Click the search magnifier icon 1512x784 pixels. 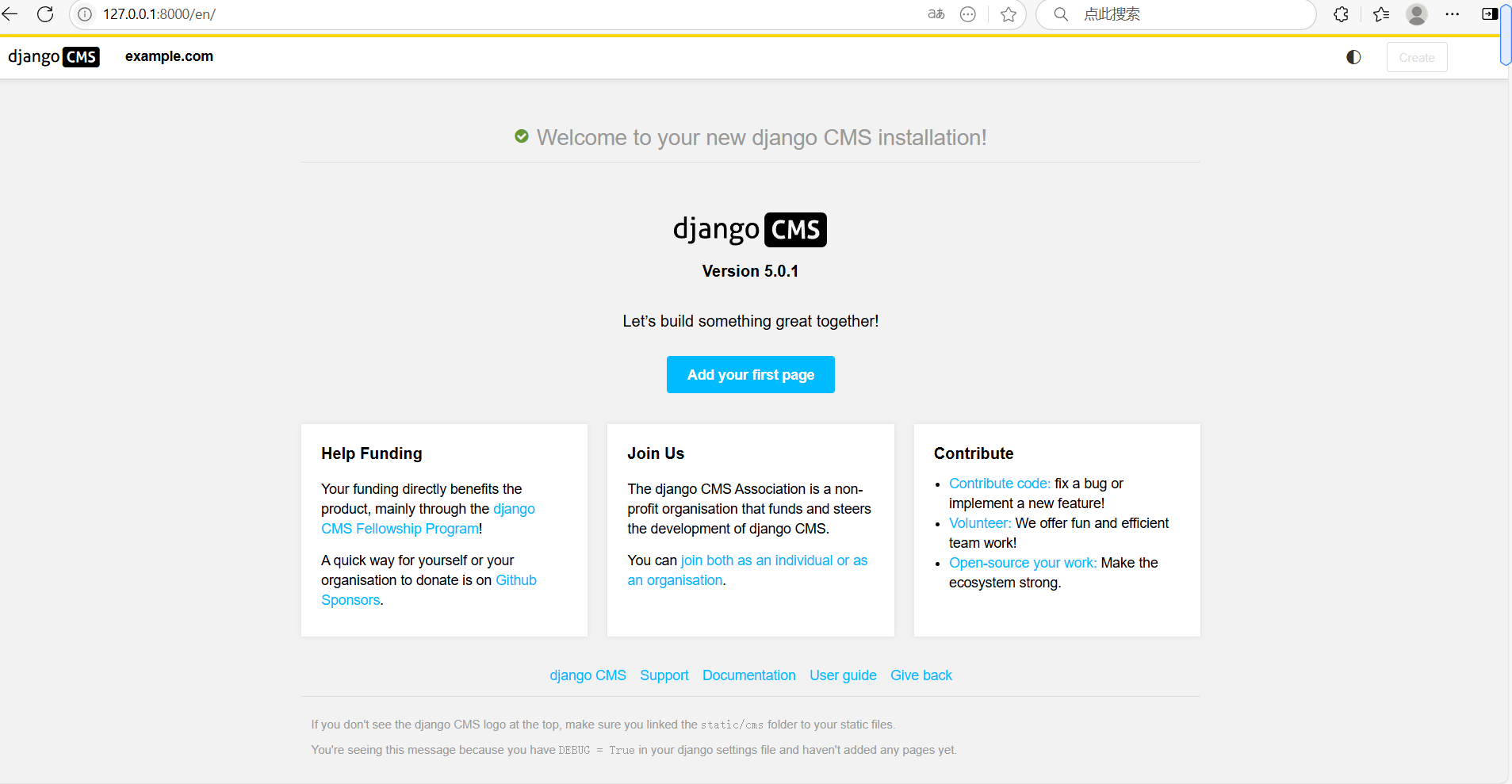[1061, 14]
